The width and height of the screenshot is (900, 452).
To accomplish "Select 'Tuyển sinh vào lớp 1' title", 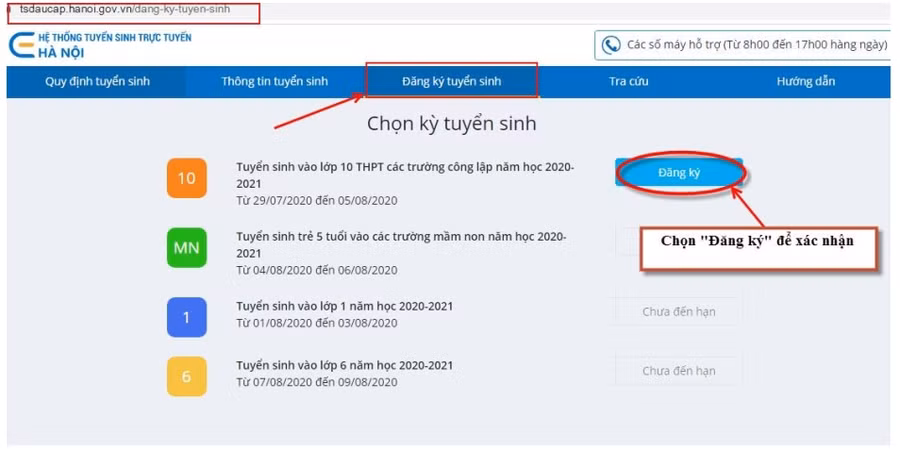I will 344,306.
